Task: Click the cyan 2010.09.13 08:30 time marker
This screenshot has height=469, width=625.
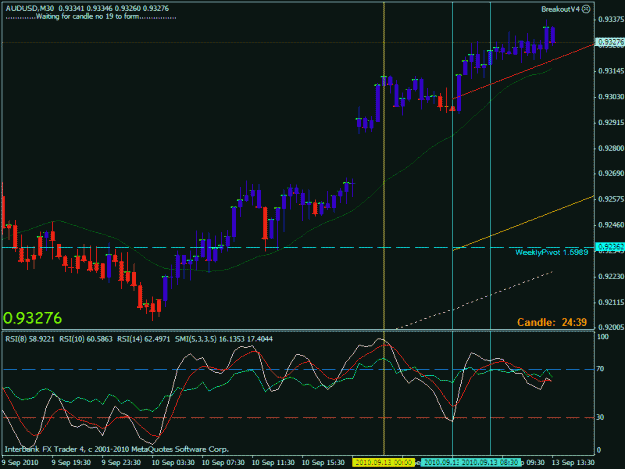Action: [490, 462]
